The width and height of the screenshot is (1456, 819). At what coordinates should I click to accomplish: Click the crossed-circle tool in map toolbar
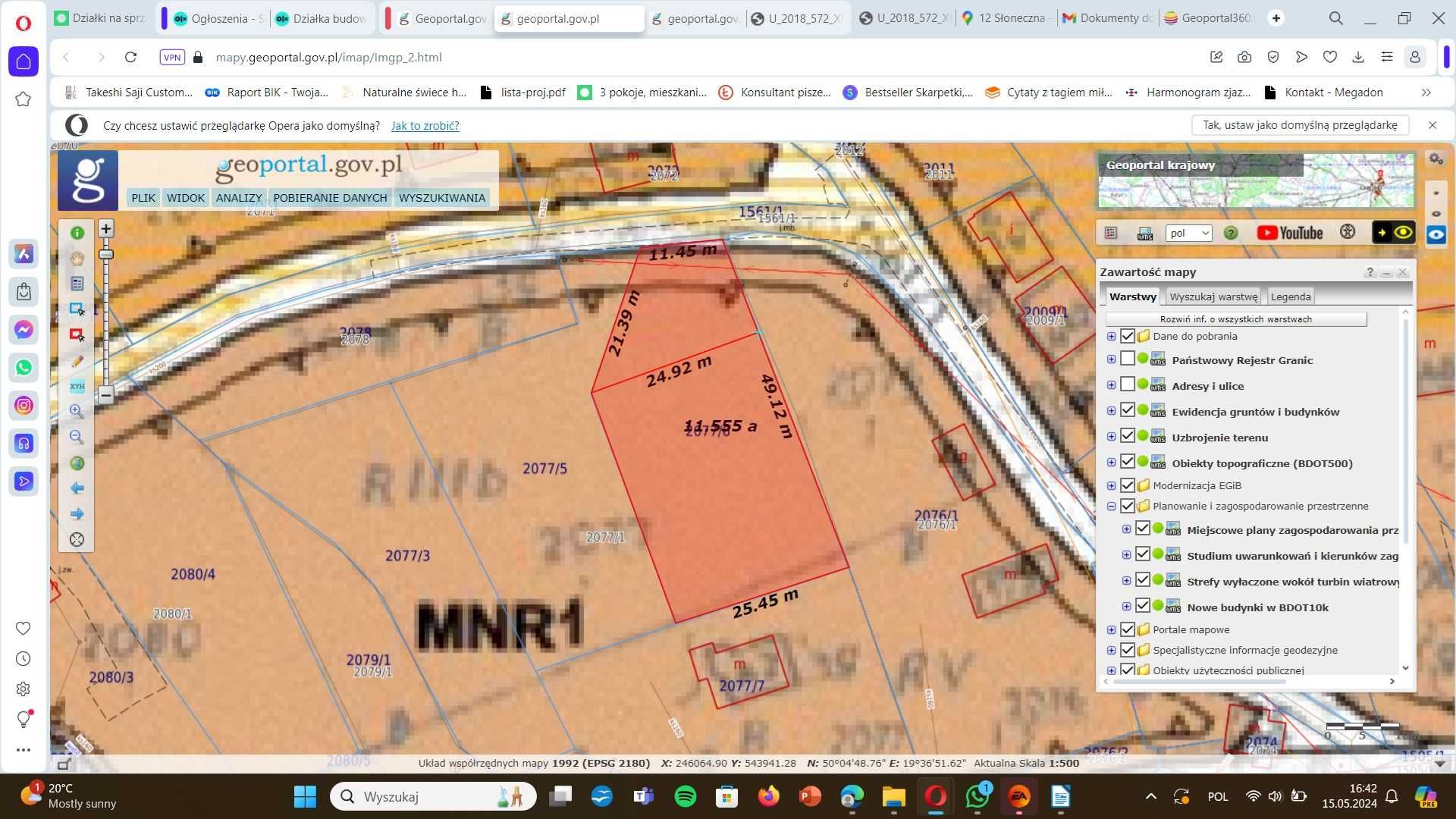pos(77,540)
